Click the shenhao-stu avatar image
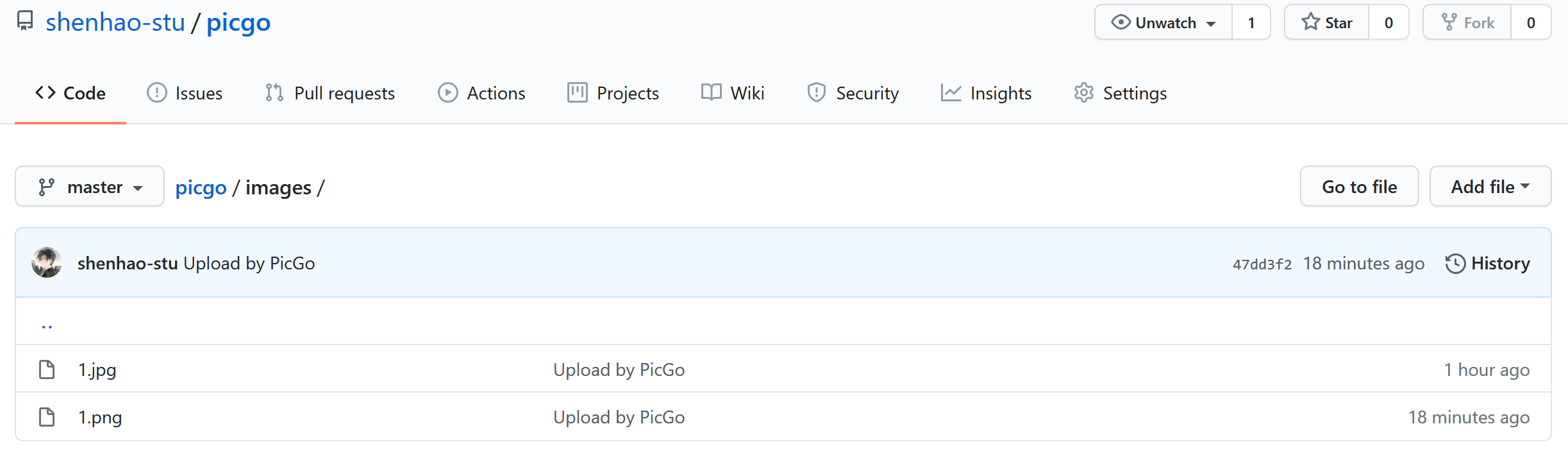The width and height of the screenshot is (1568, 476). tap(47, 263)
